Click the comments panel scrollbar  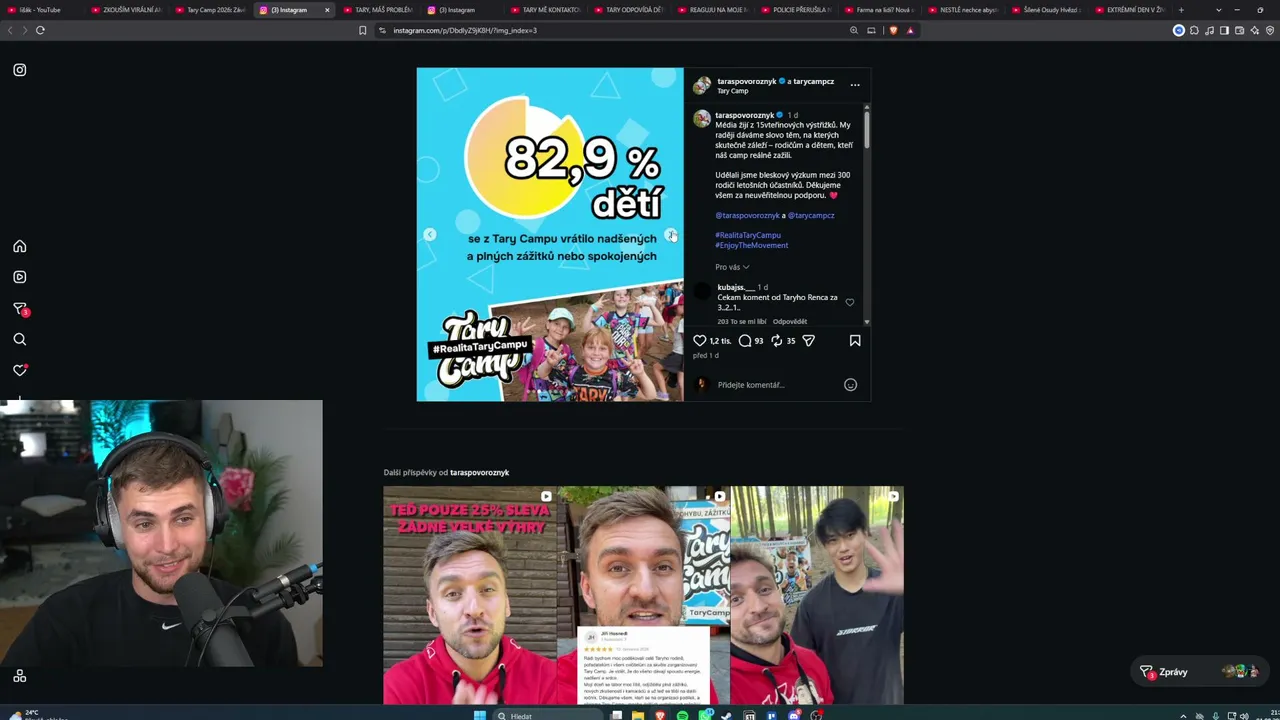pos(867,129)
